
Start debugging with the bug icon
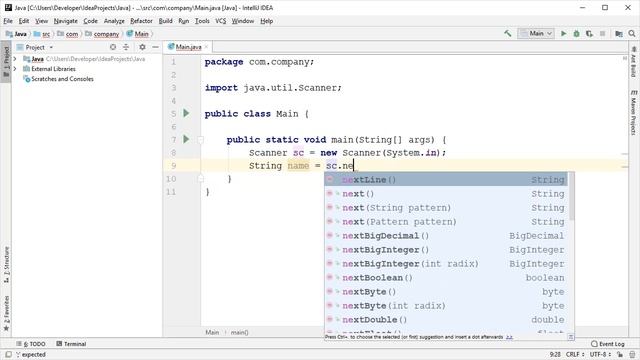tap(576, 33)
